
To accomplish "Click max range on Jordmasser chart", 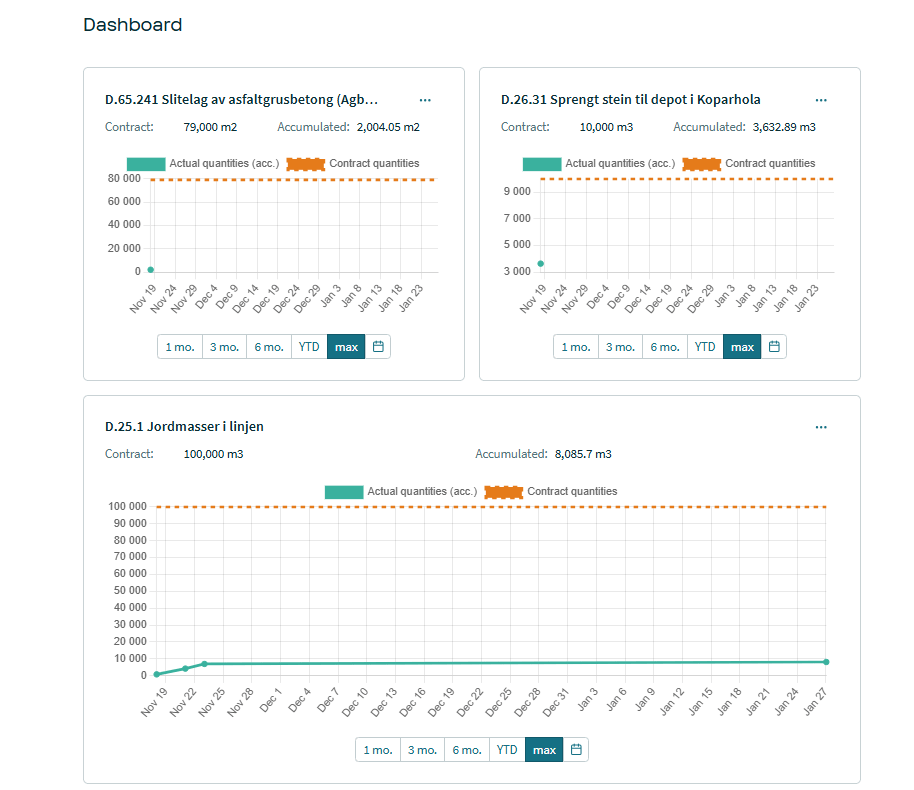I will [544, 750].
